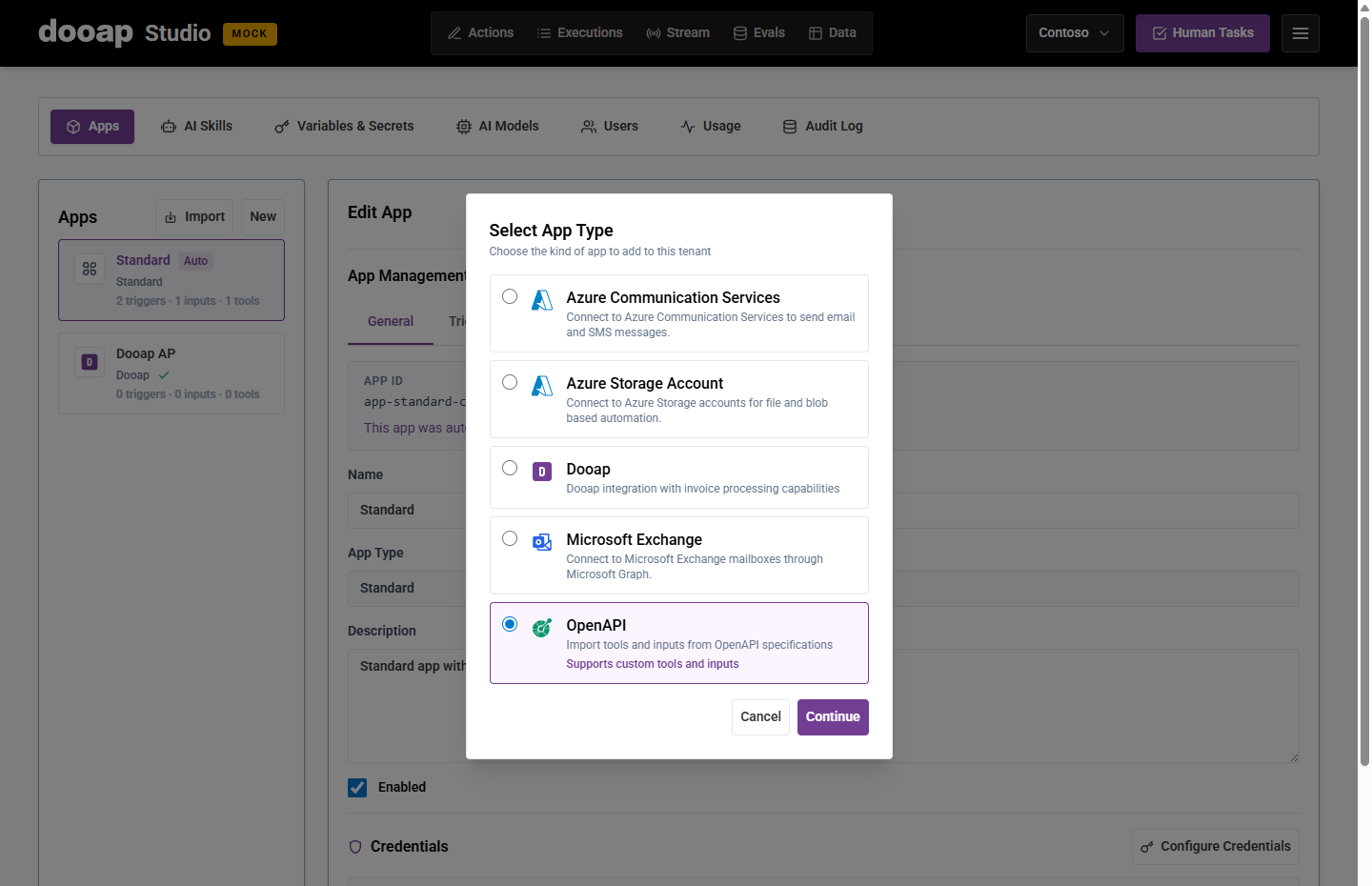Click the page vertical scrollbar
This screenshot has width=1372, height=886.
(1364, 391)
